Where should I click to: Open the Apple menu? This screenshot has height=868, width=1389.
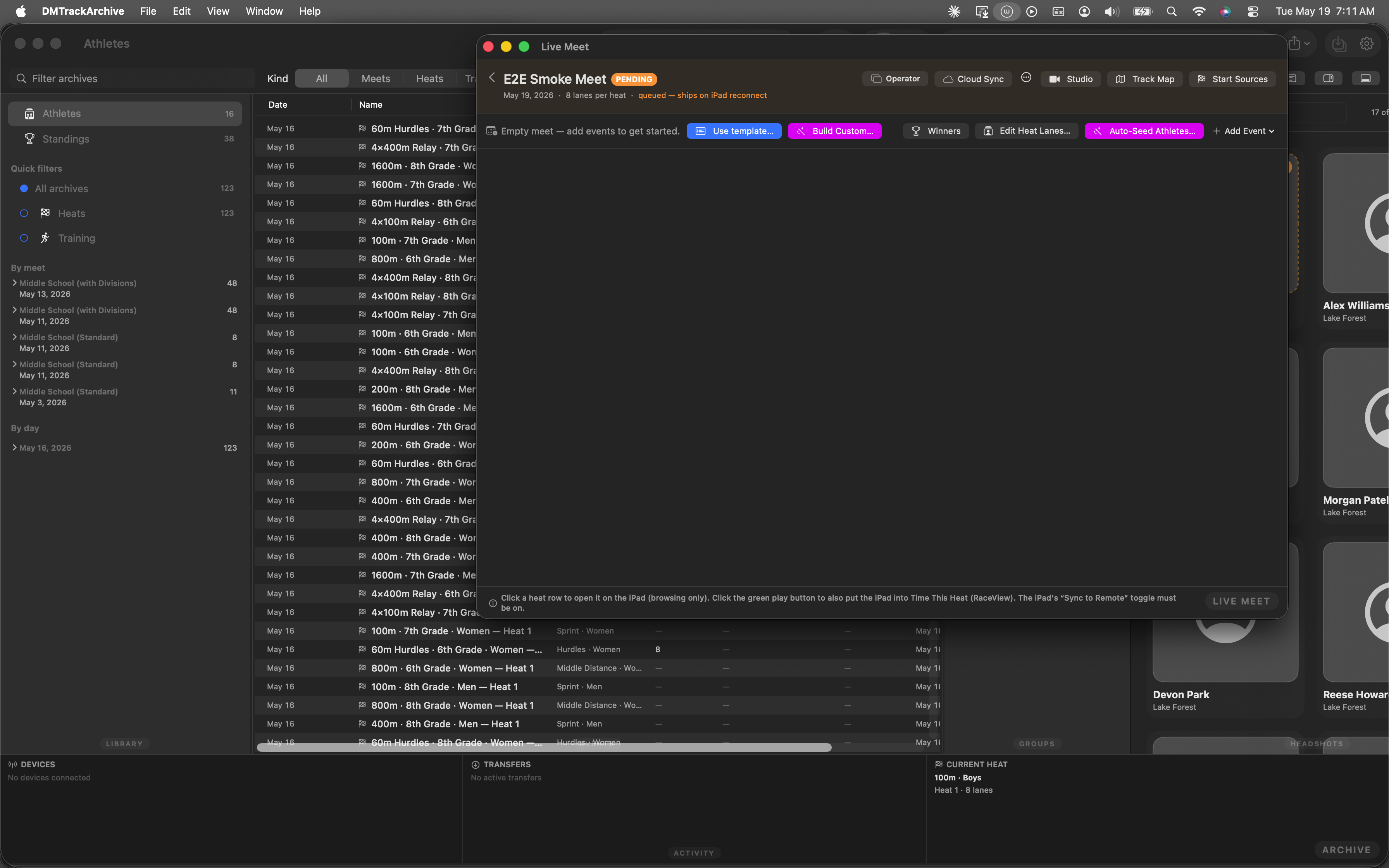click(x=21, y=12)
